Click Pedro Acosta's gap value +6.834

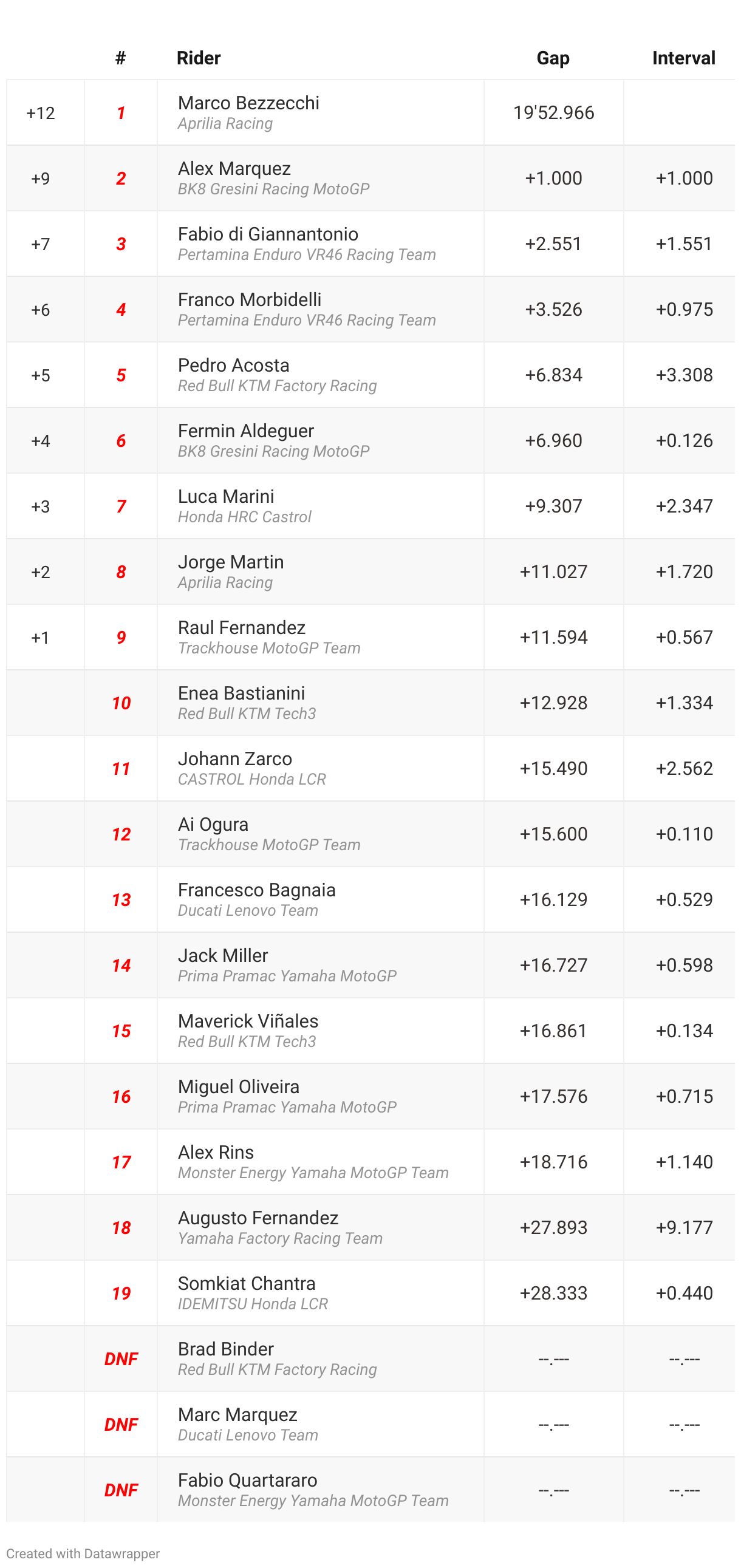click(x=553, y=374)
